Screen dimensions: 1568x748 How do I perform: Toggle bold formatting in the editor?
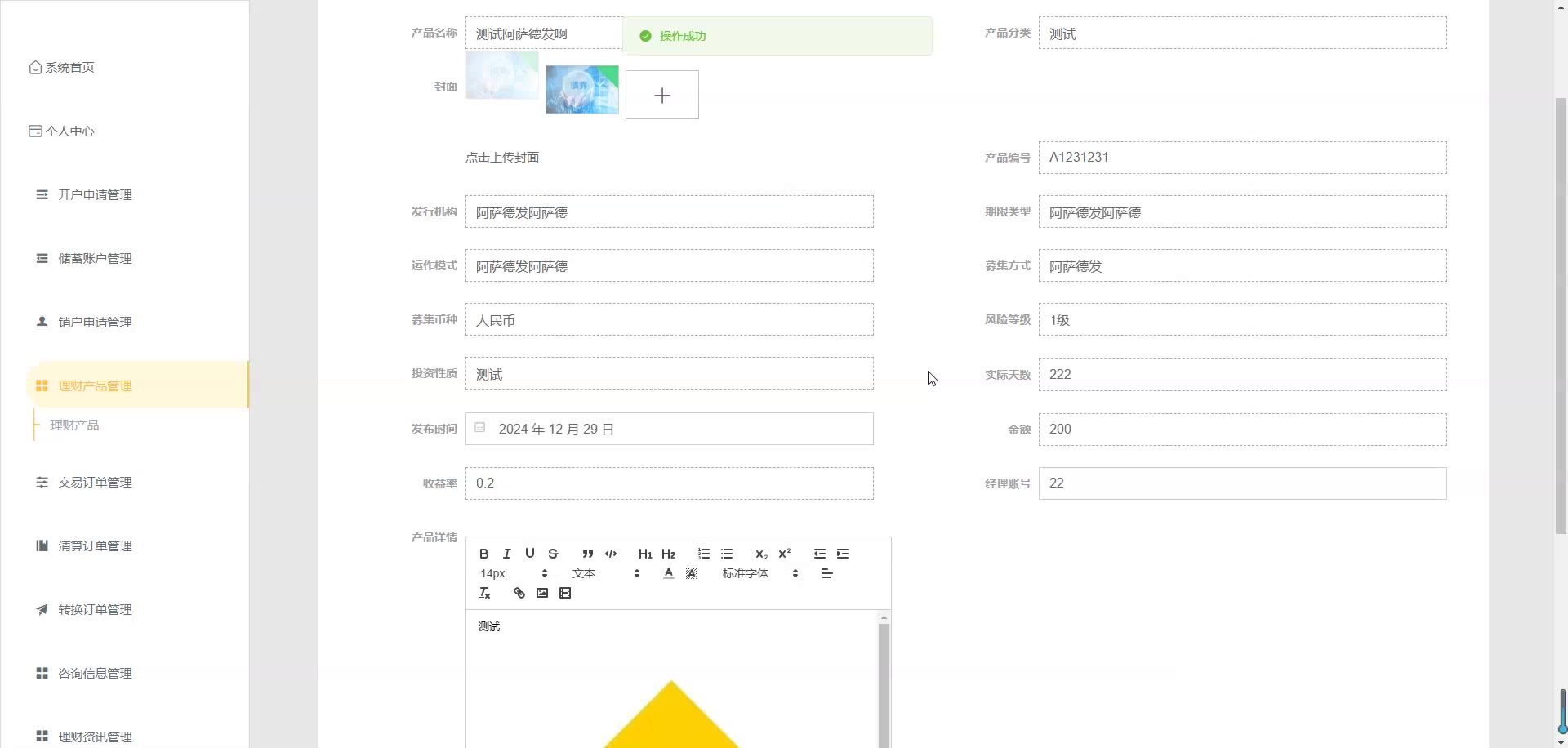483,554
